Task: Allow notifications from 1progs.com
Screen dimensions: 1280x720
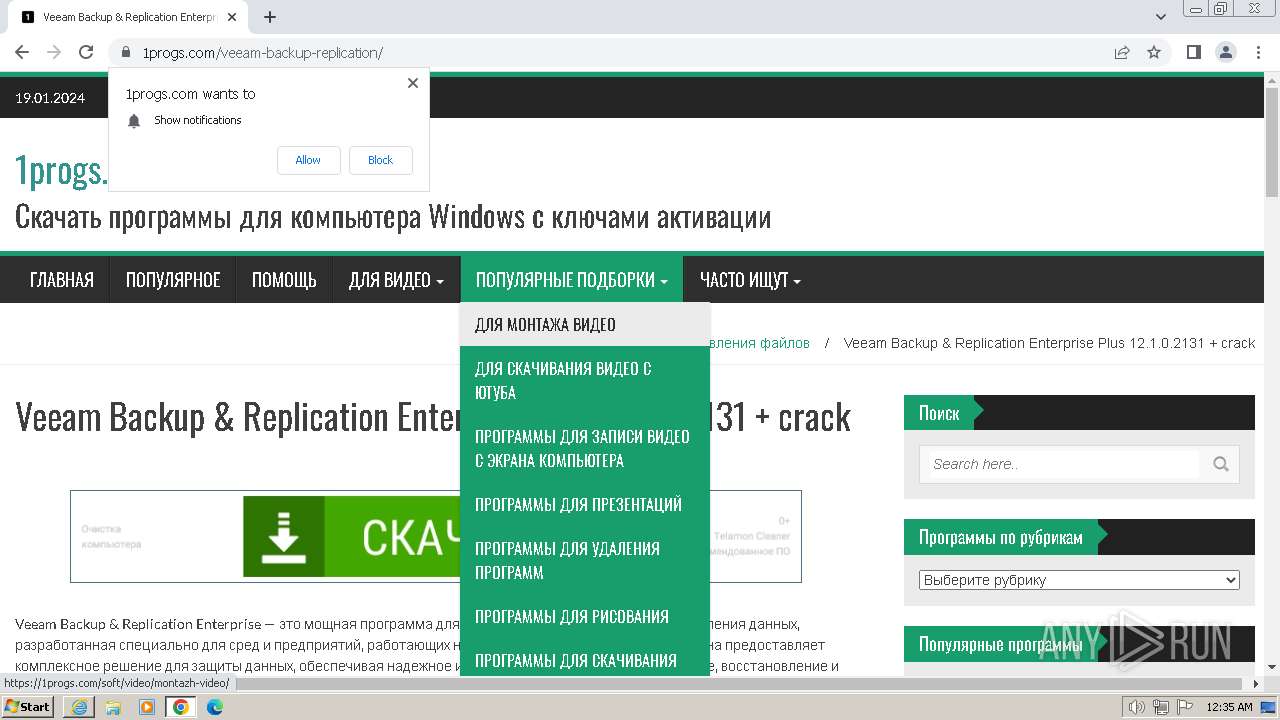Action: click(x=308, y=160)
